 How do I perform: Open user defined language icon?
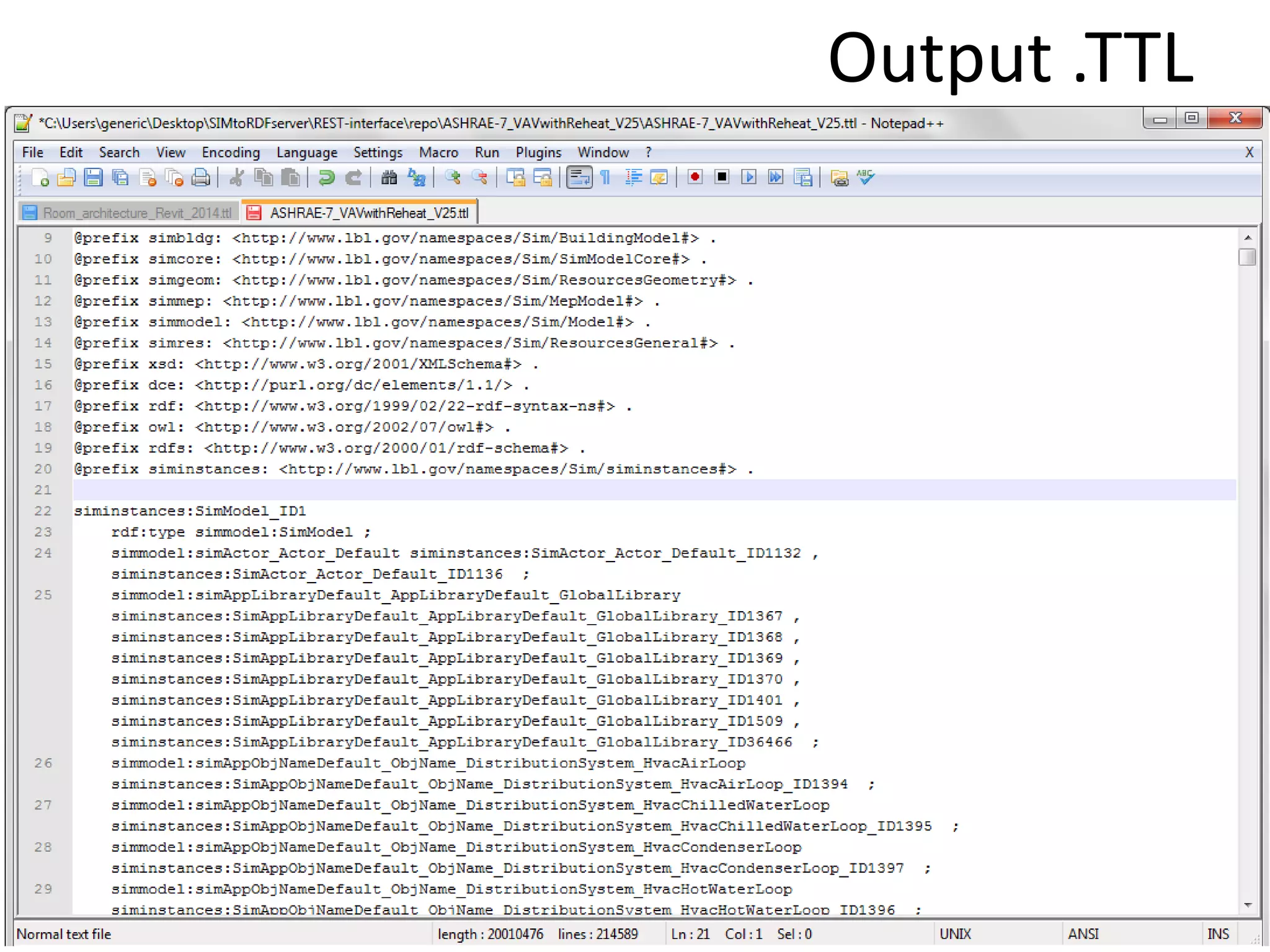(659, 178)
